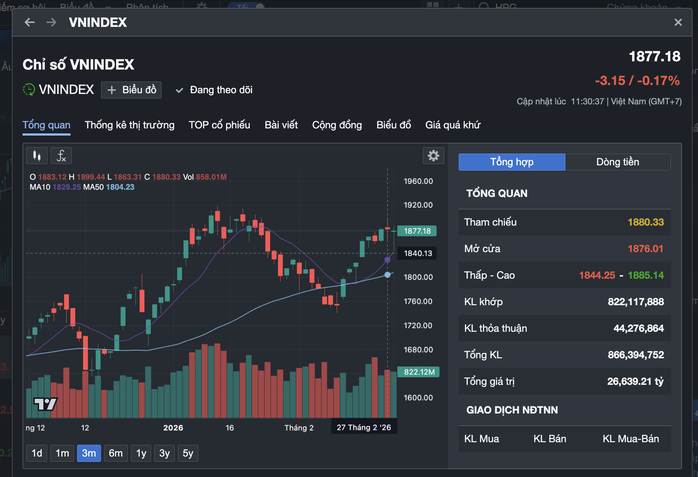The width and height of the screenshot is (698, 477).
Task: Click the TradingView logo on chart
Action: tap(44, 404)
